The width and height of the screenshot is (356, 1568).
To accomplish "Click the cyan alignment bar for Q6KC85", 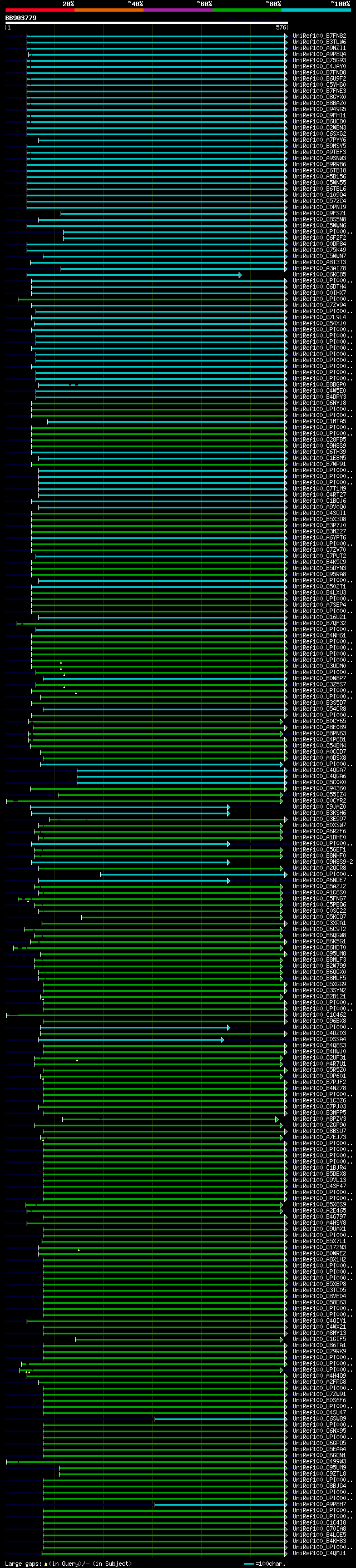I will pos(134,275).
